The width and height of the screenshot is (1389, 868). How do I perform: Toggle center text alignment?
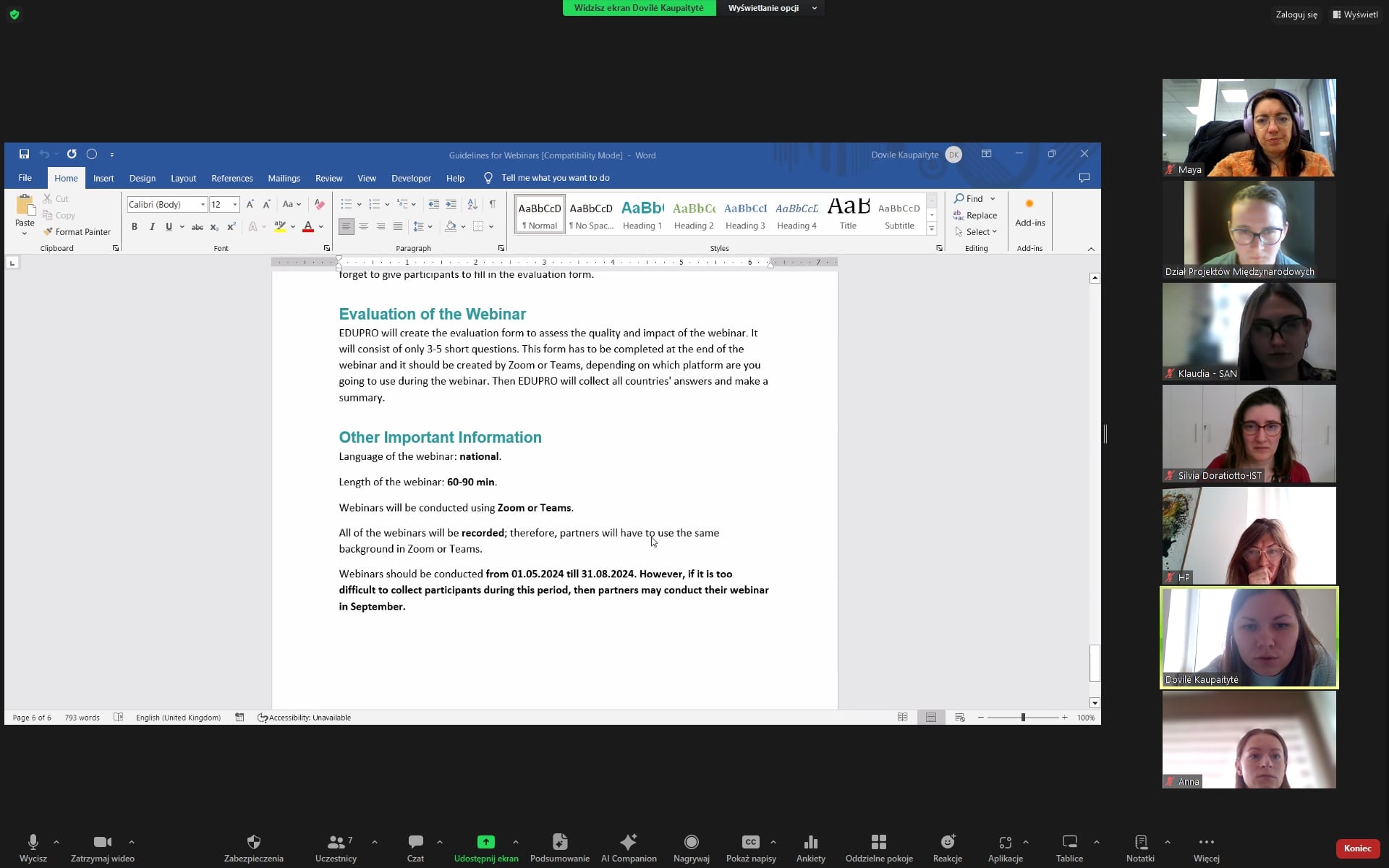364,227
